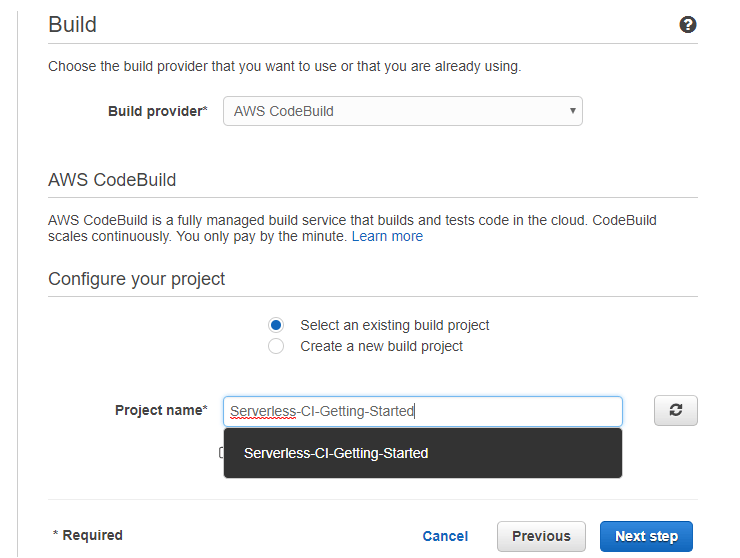Refresh the project name list
This screenshot has width=740, height=558.
pos(676,411)
